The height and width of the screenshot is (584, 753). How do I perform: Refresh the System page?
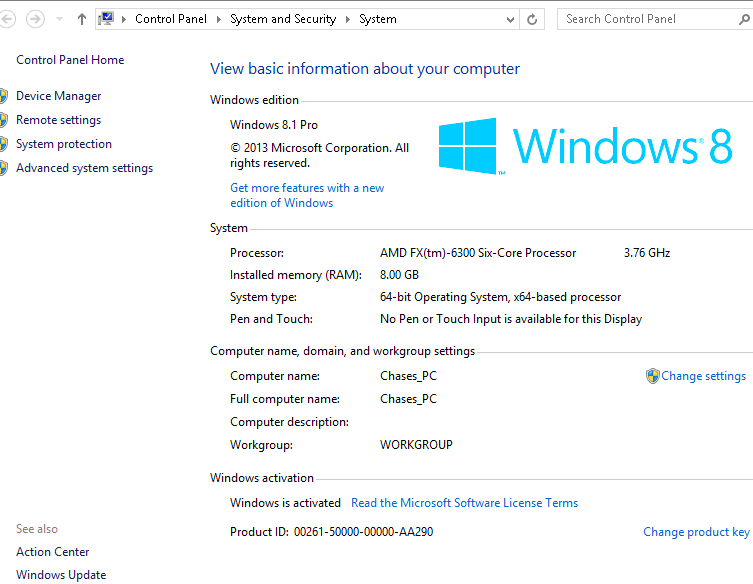tap(532, 20)
